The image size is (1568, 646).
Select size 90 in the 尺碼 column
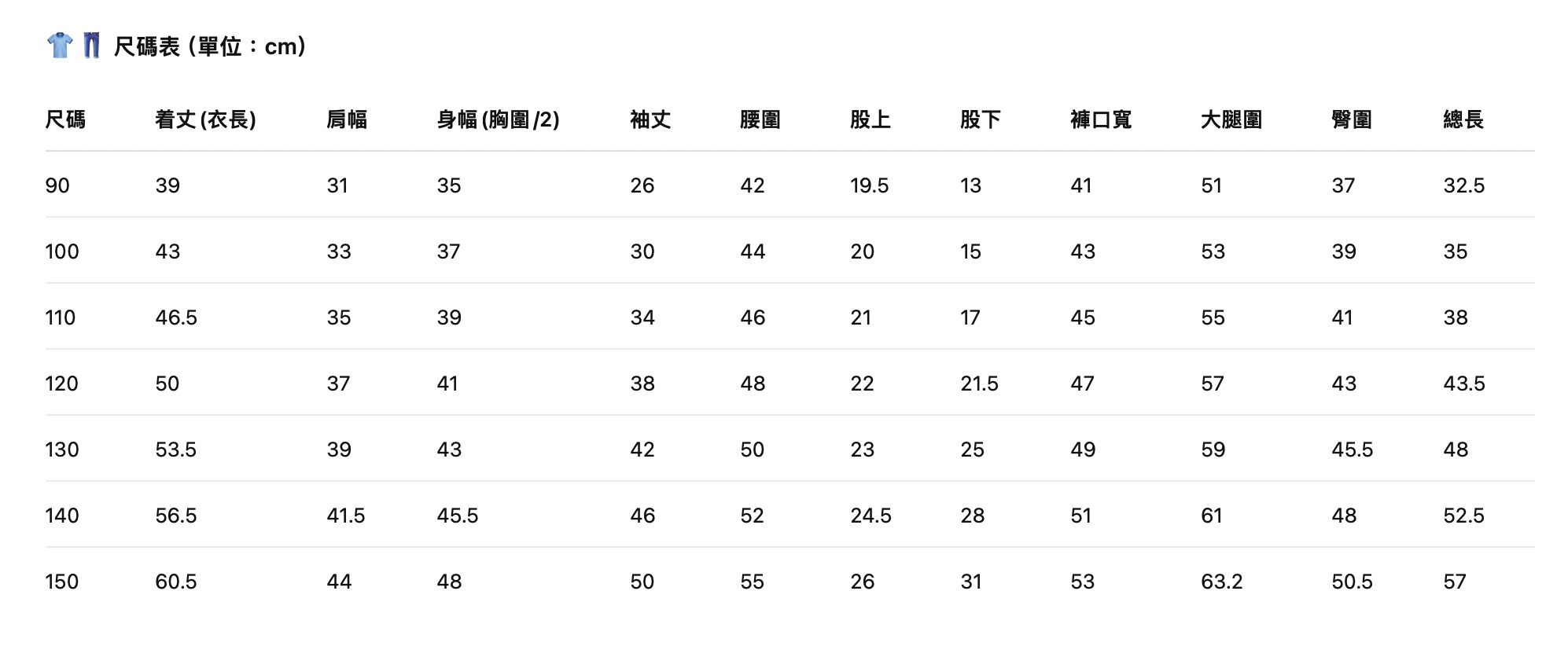pyautogui.click(x=57, y=185)
